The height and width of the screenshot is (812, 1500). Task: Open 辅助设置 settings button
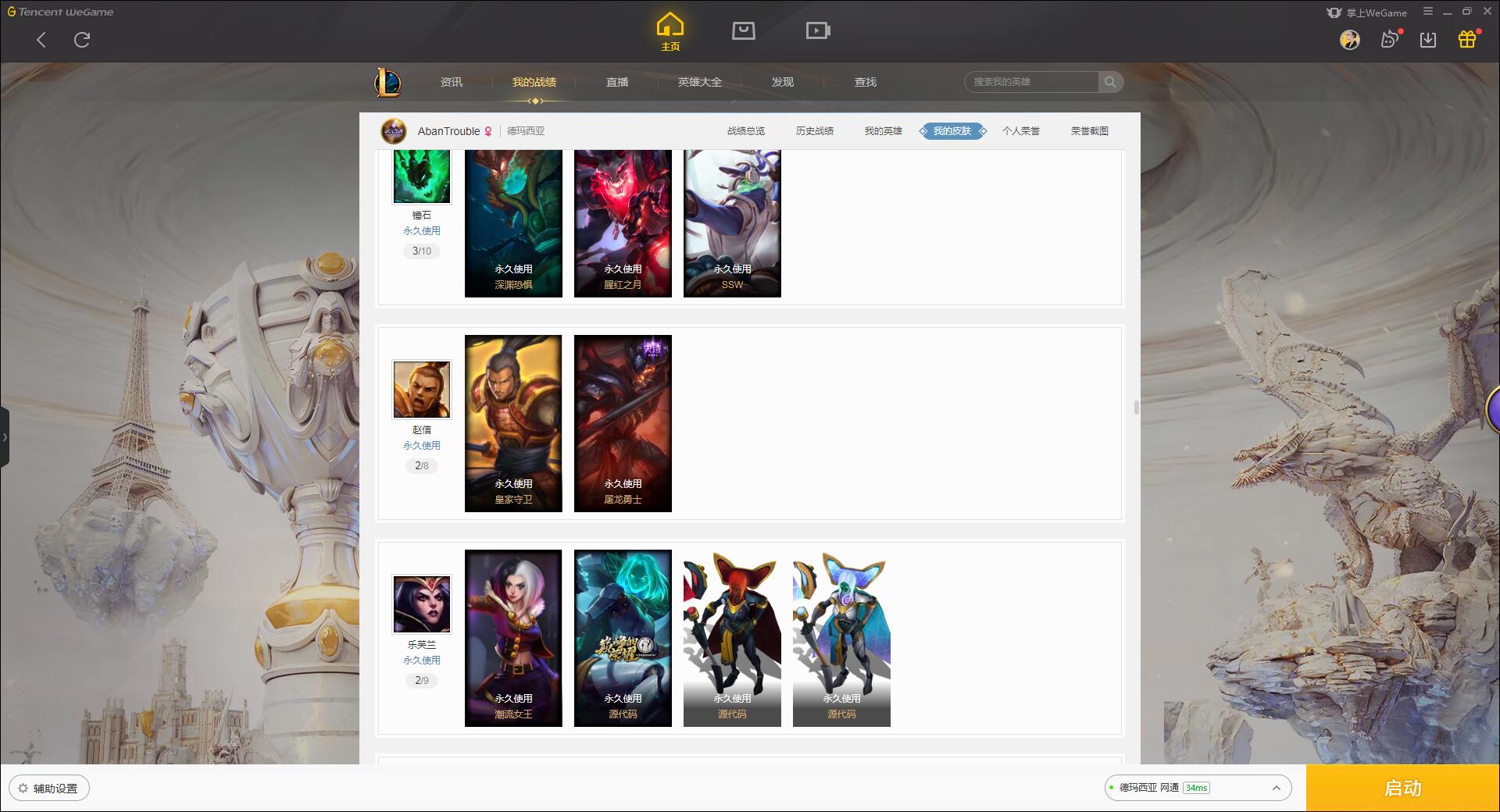coord(48,789)
